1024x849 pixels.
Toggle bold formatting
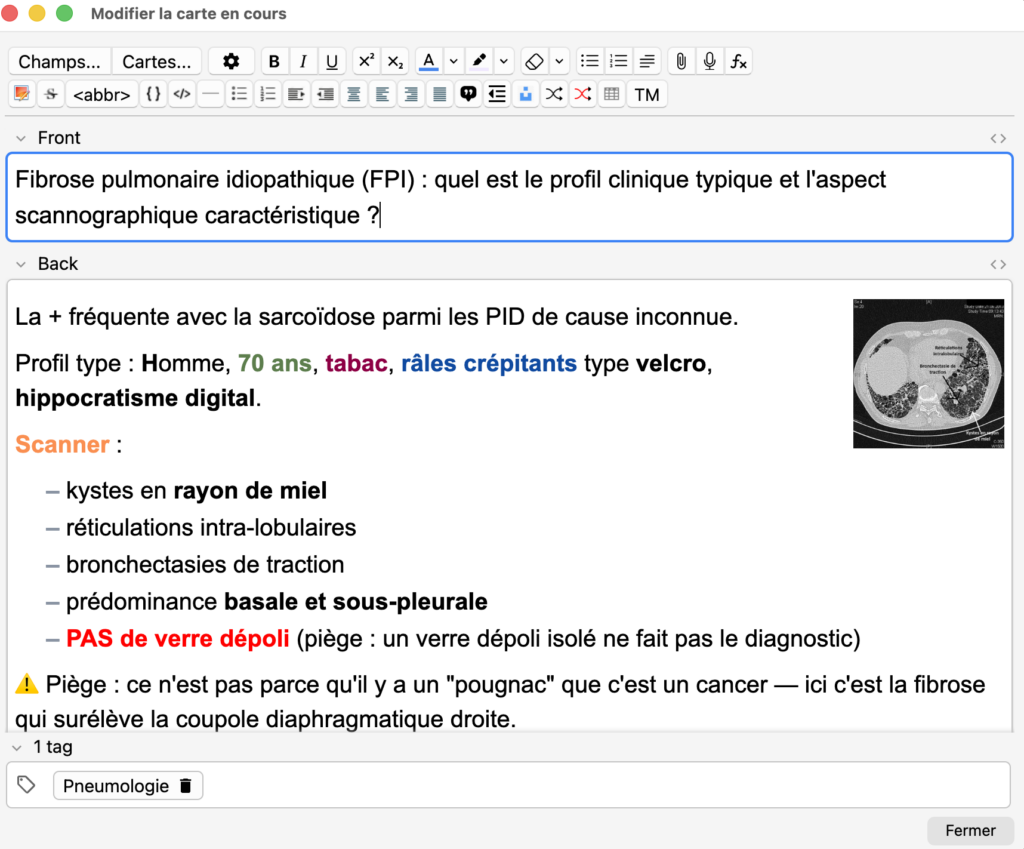coord(274,61)
